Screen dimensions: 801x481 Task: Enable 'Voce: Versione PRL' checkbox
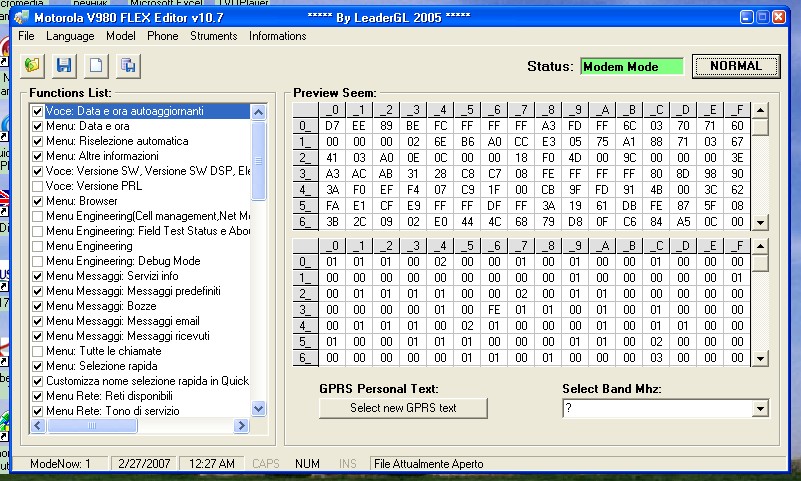(37, 186)
